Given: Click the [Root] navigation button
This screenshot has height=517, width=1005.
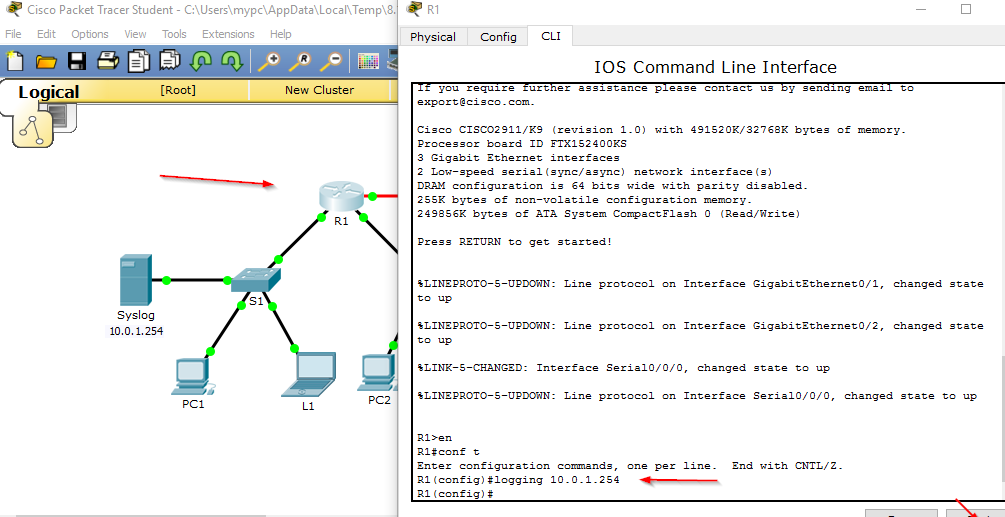Looking at the screenshot, I should point(178,90).
